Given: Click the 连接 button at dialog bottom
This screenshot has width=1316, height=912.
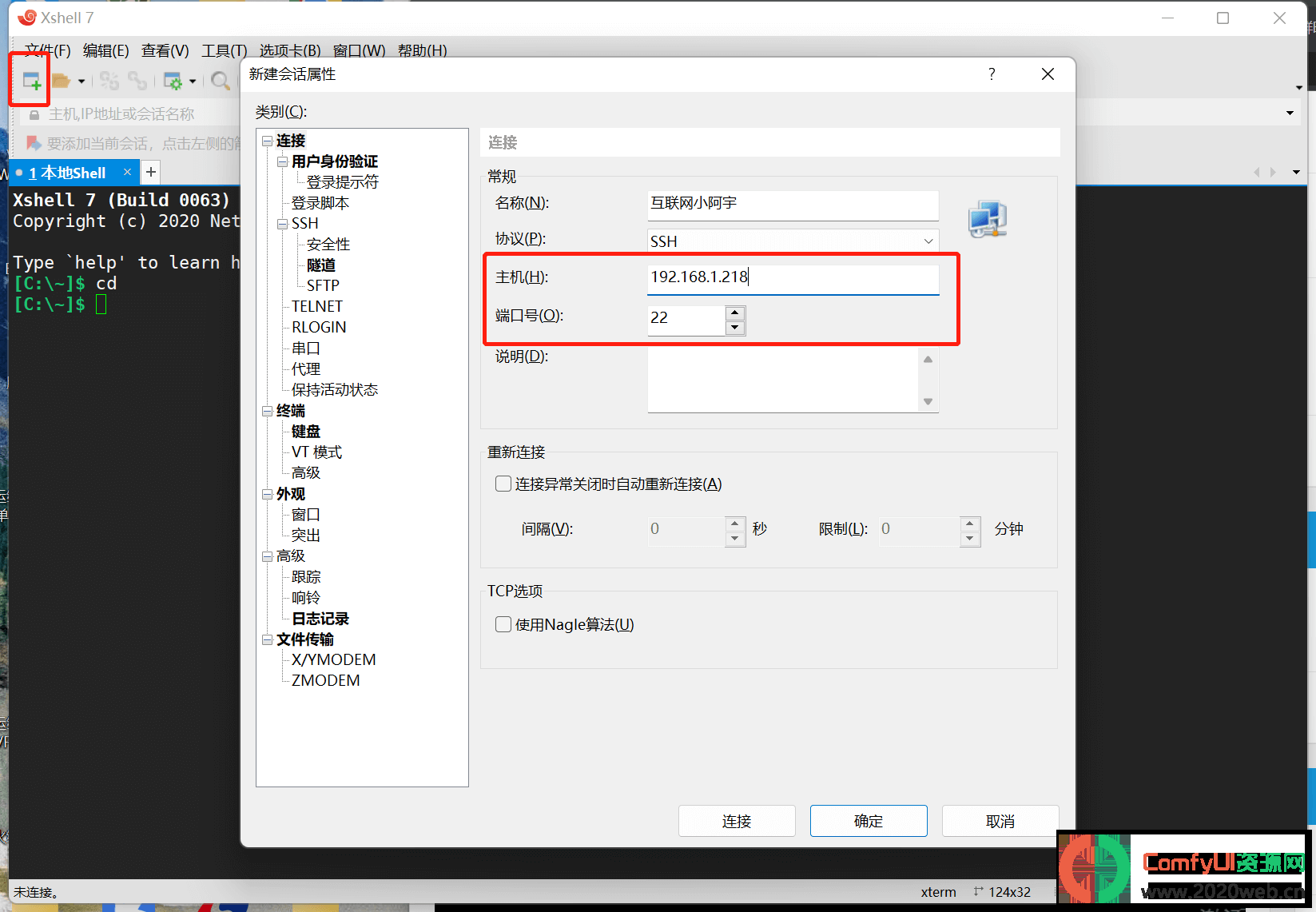Looking at the screenshot, I should point(737,821).
